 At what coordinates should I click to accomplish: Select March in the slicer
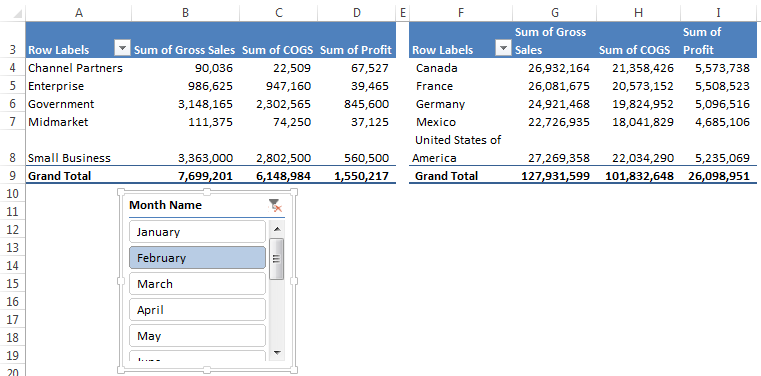coord(198,284)
